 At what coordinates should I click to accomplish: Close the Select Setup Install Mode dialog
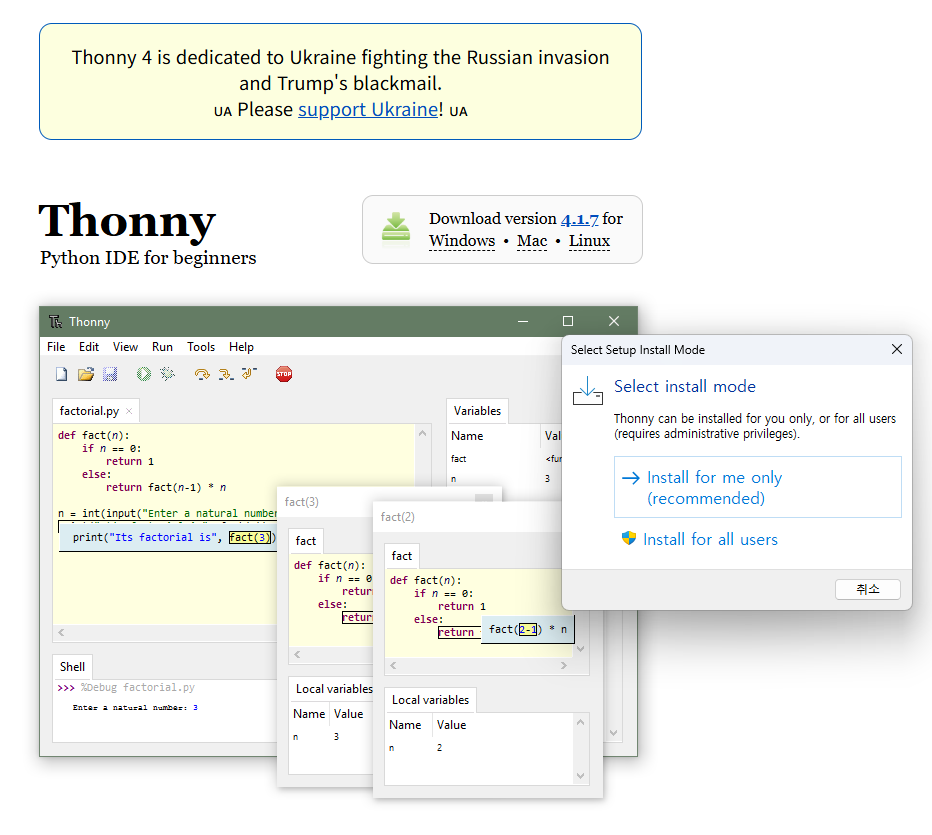click(897, 349)
